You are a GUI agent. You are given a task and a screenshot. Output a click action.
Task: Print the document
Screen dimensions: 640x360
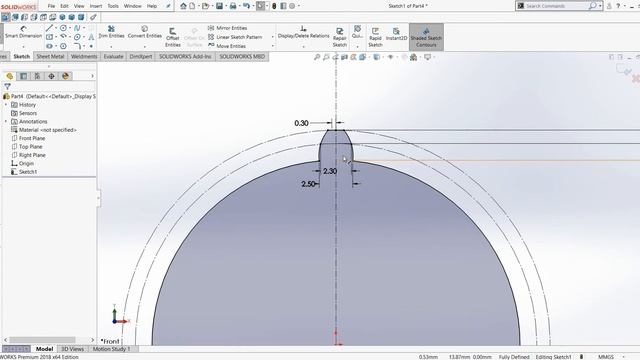point(233,6)
